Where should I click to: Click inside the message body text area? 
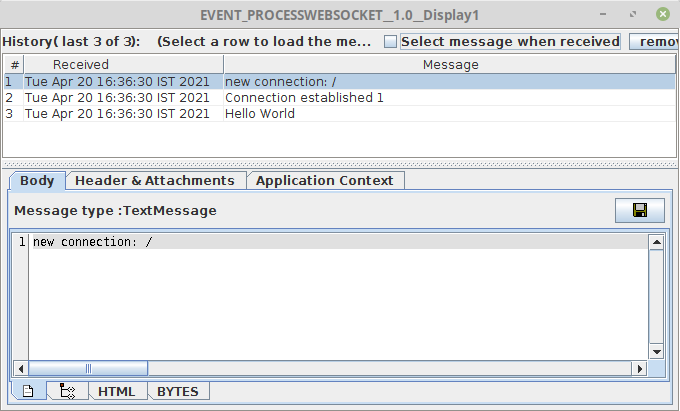330,300
